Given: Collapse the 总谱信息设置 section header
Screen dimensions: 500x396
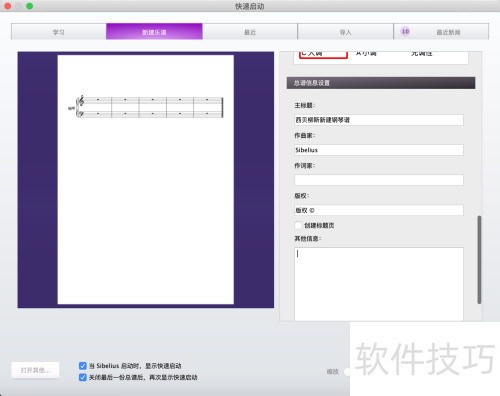Looking at the screenshot, I should (x=381, y=83).
